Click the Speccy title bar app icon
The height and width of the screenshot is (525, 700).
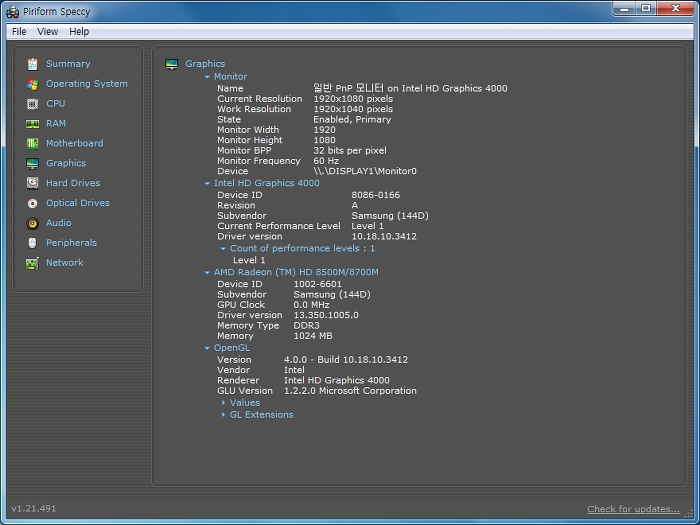click(x=12, y=12)
